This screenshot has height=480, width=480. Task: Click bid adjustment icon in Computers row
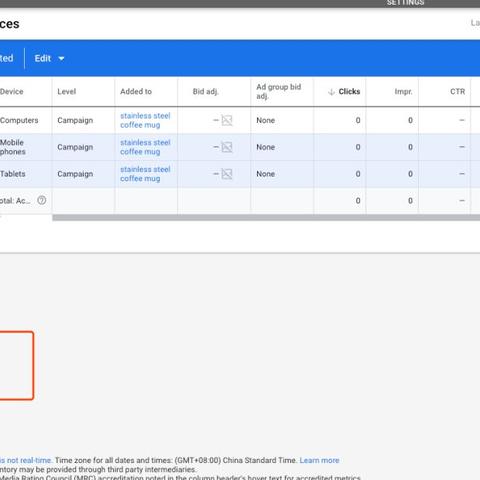(x=227, y=120)
